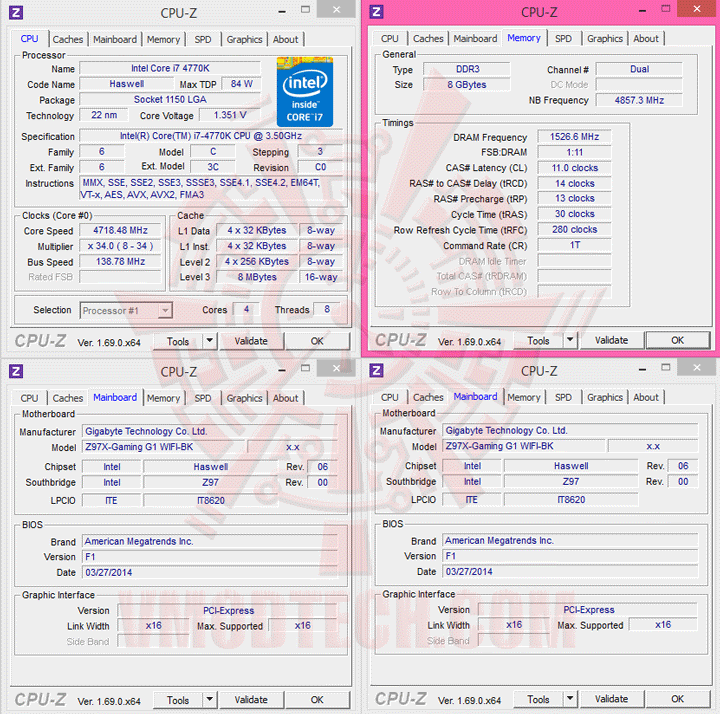Image resolution: width=720 pixels, height=714 pixels.
Task: Click OK in bottom-right Mainboard window
Action: tap(678, 699)
